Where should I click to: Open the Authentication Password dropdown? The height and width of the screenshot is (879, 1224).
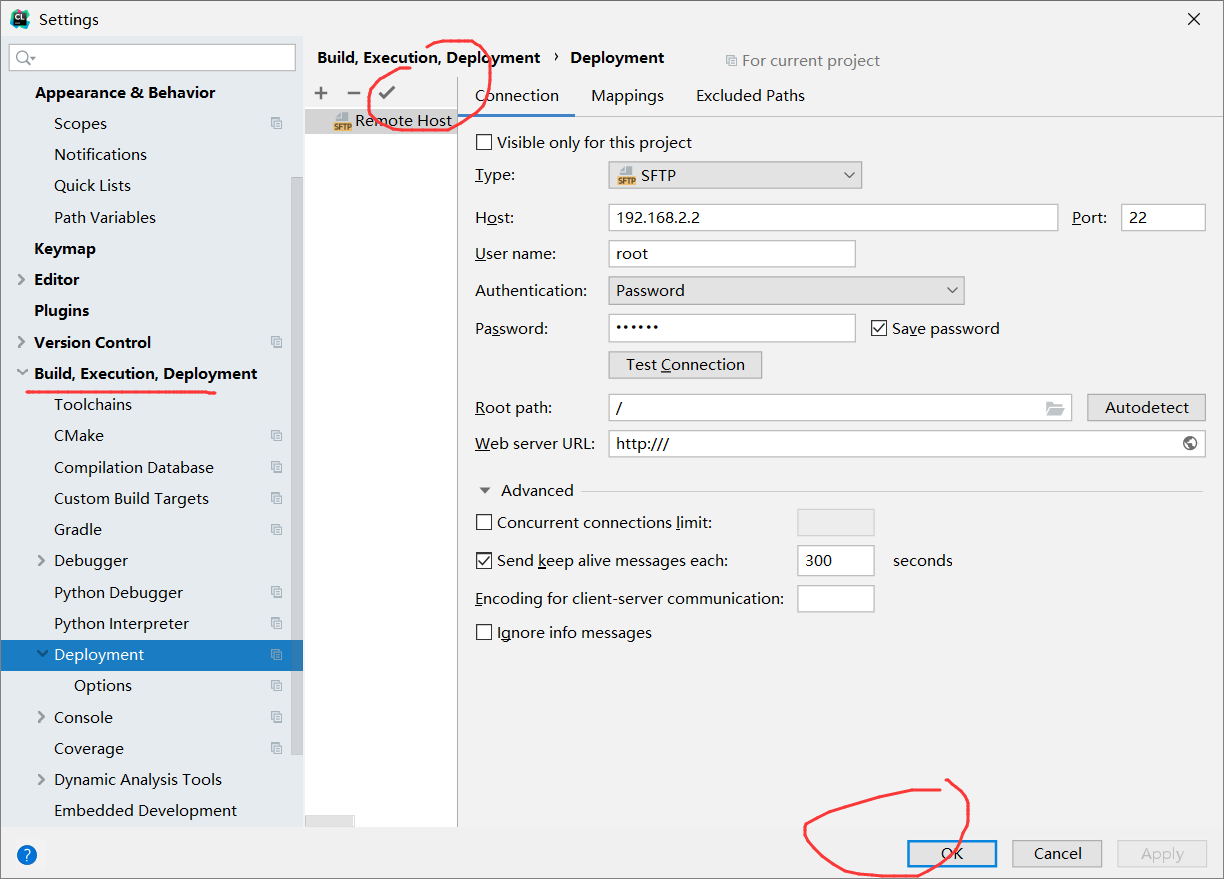pos(786,291)
